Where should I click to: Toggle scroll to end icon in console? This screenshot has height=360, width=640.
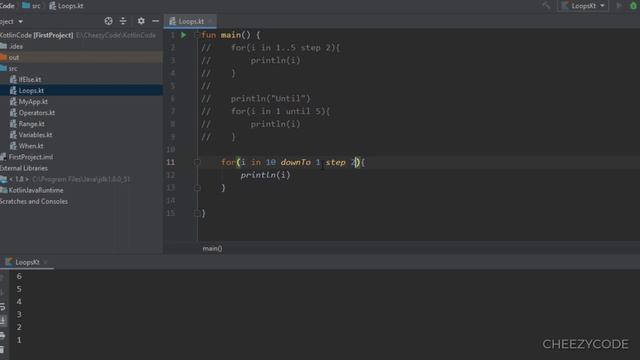tap(3, 321)
